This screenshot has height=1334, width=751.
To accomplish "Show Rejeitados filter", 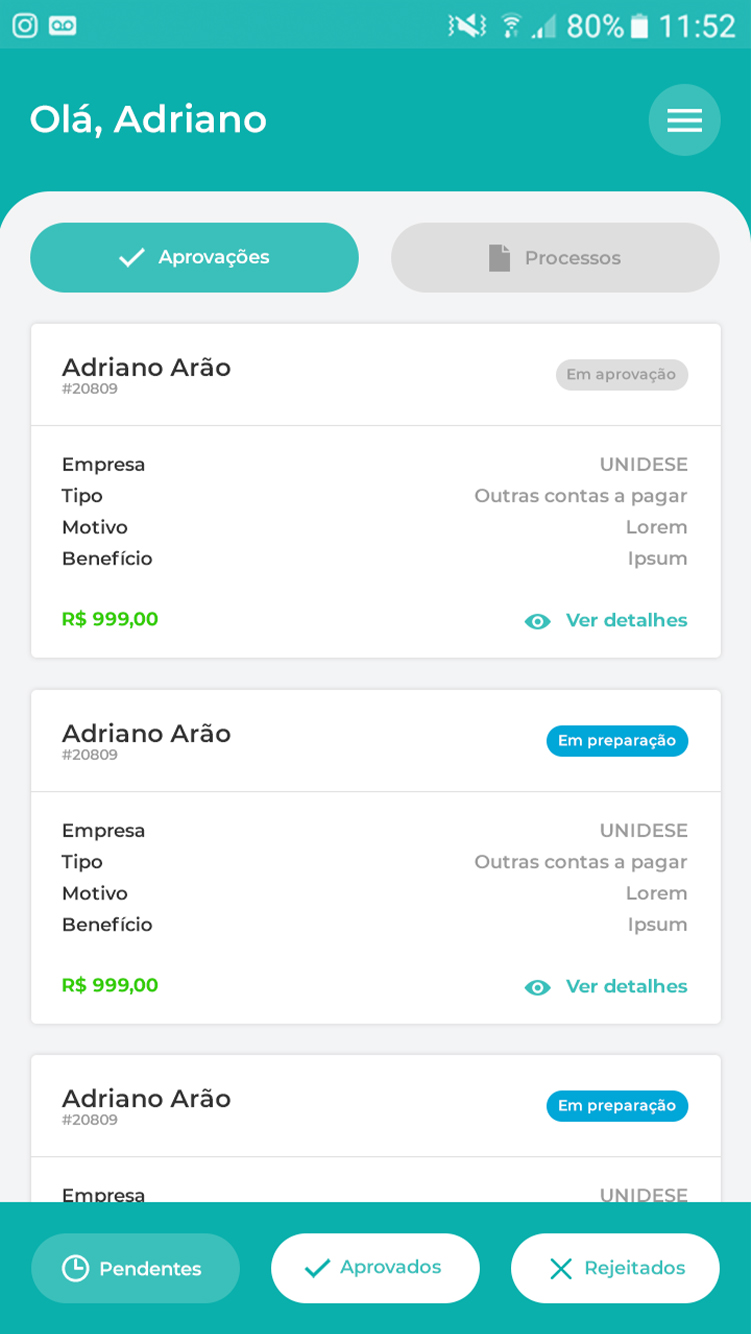I will click(615, 1268).
